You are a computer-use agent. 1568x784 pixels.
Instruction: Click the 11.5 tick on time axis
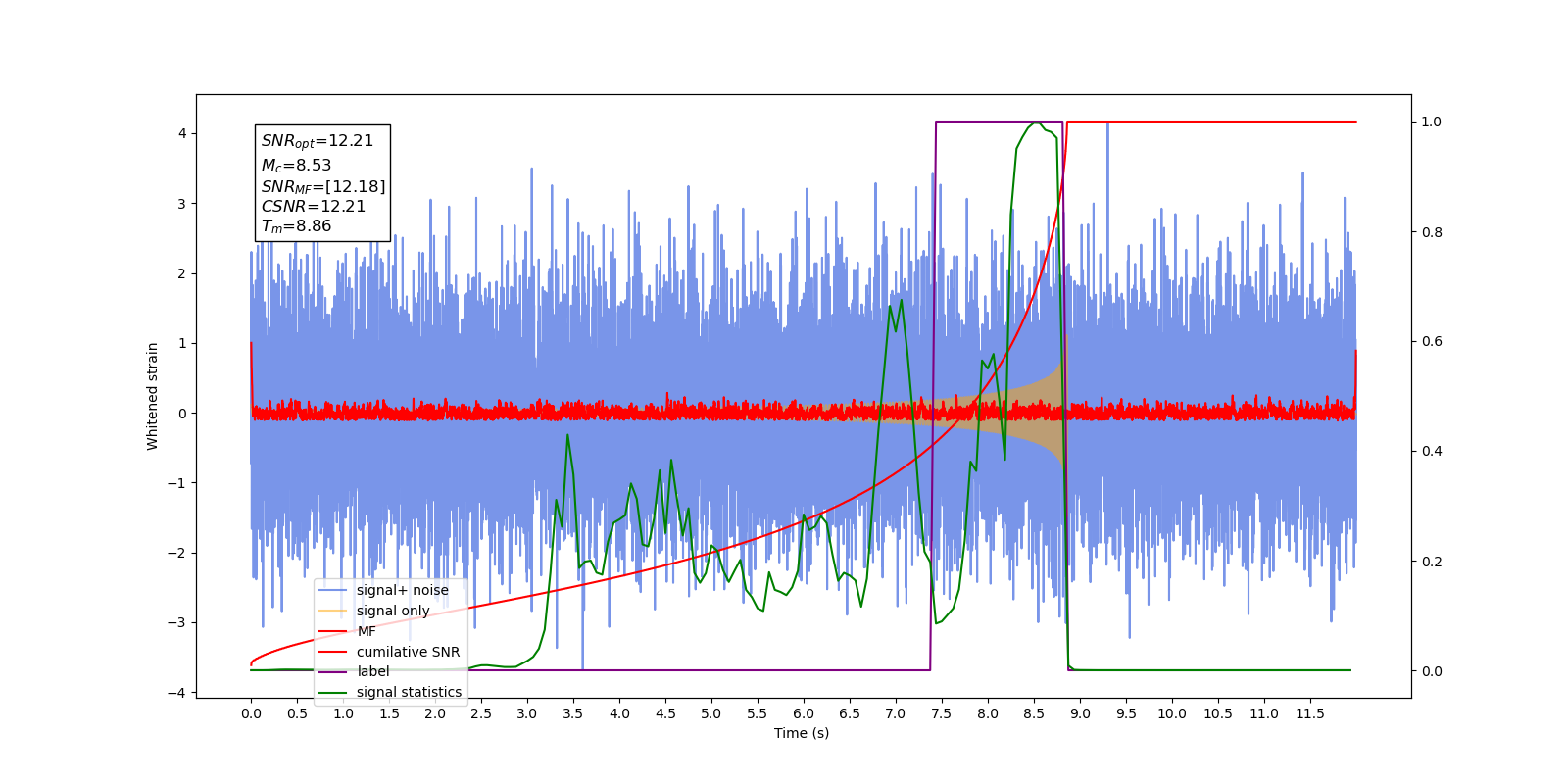[1310, 713]
